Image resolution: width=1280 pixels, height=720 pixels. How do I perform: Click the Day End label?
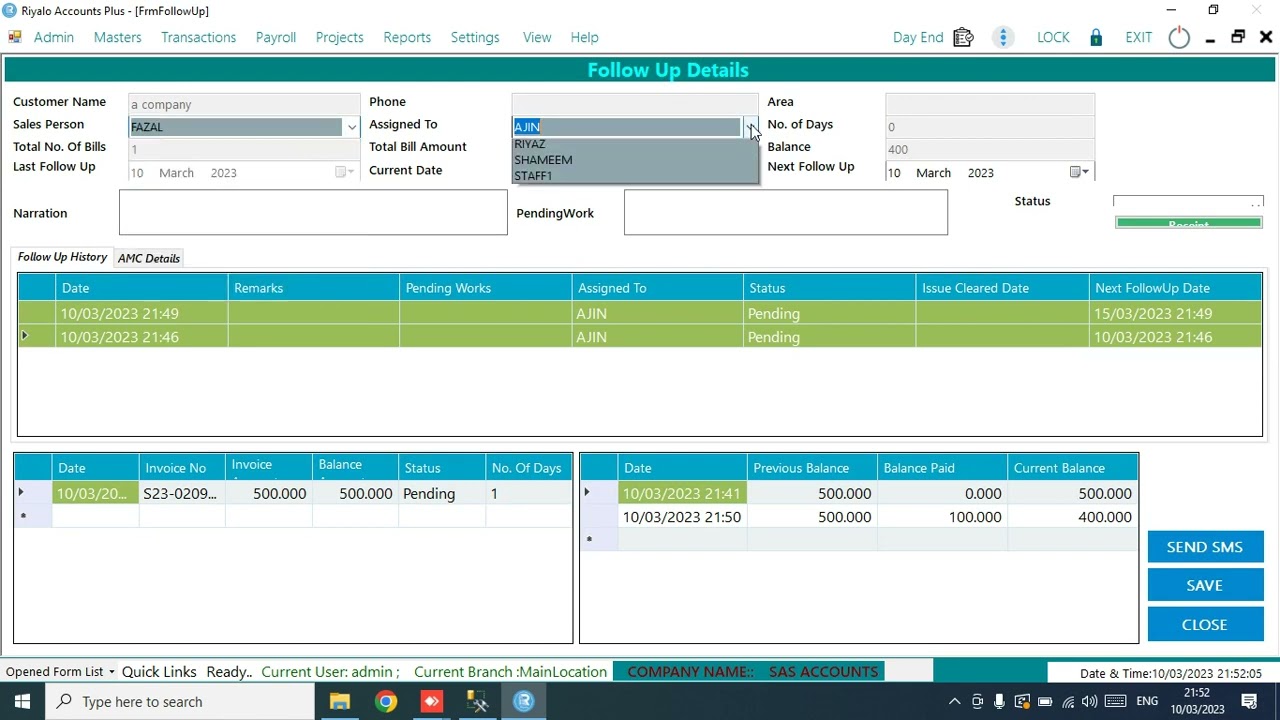[x=918, y=37]
